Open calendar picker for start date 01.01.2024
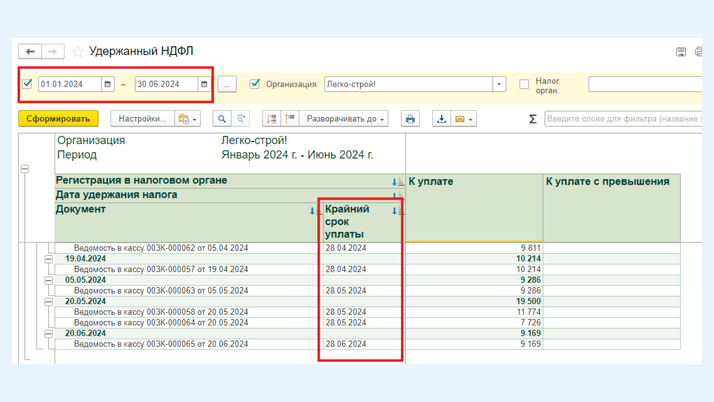 (x=108, y=84)
